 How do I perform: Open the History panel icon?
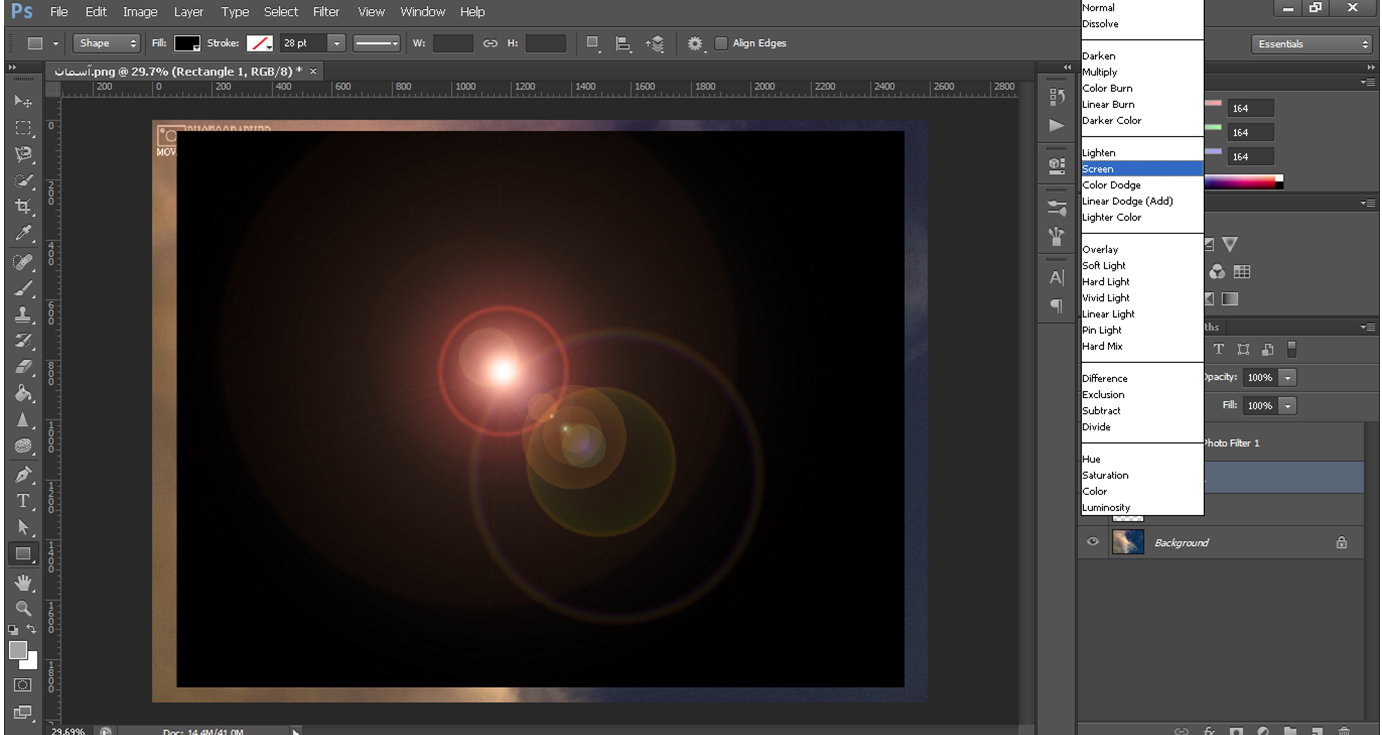[x=1057, y=97]
